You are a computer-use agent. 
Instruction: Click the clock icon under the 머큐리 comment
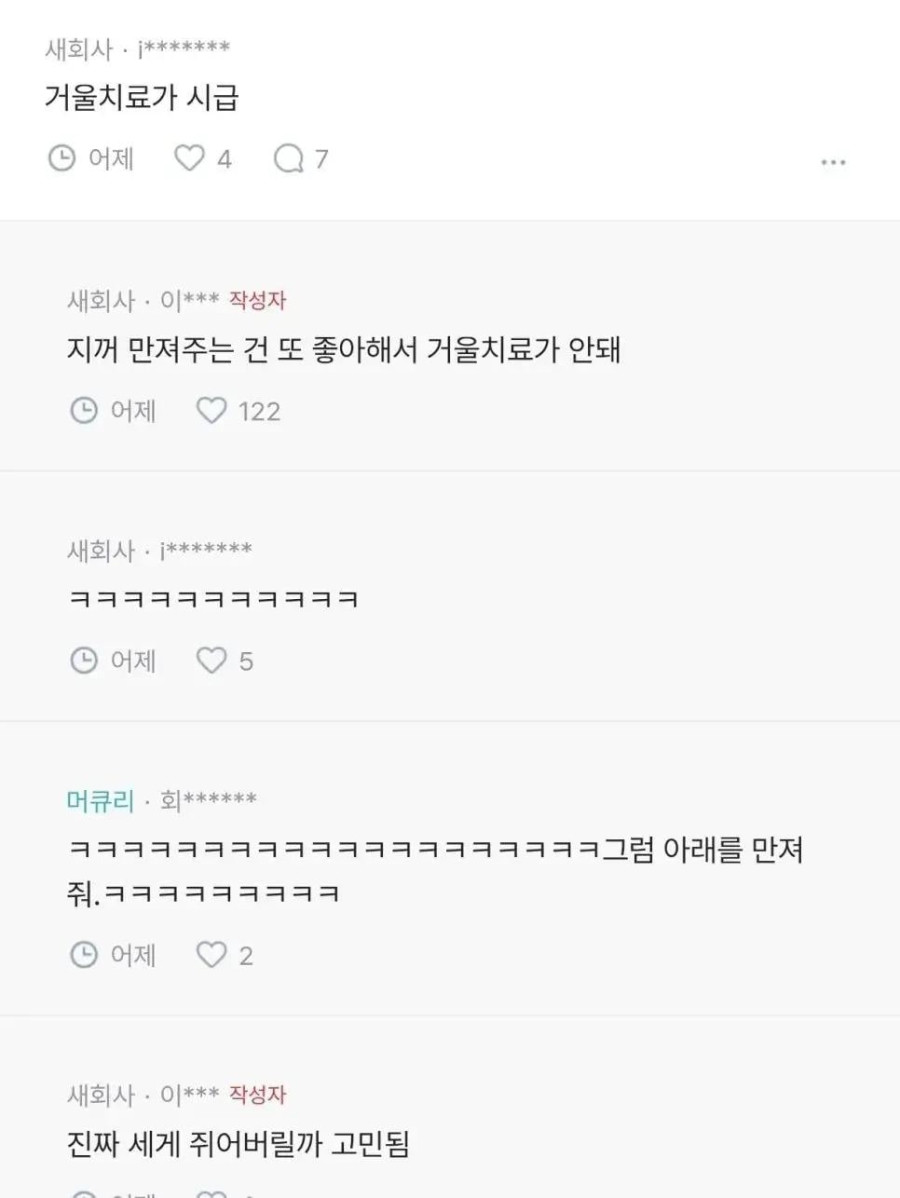84,954
